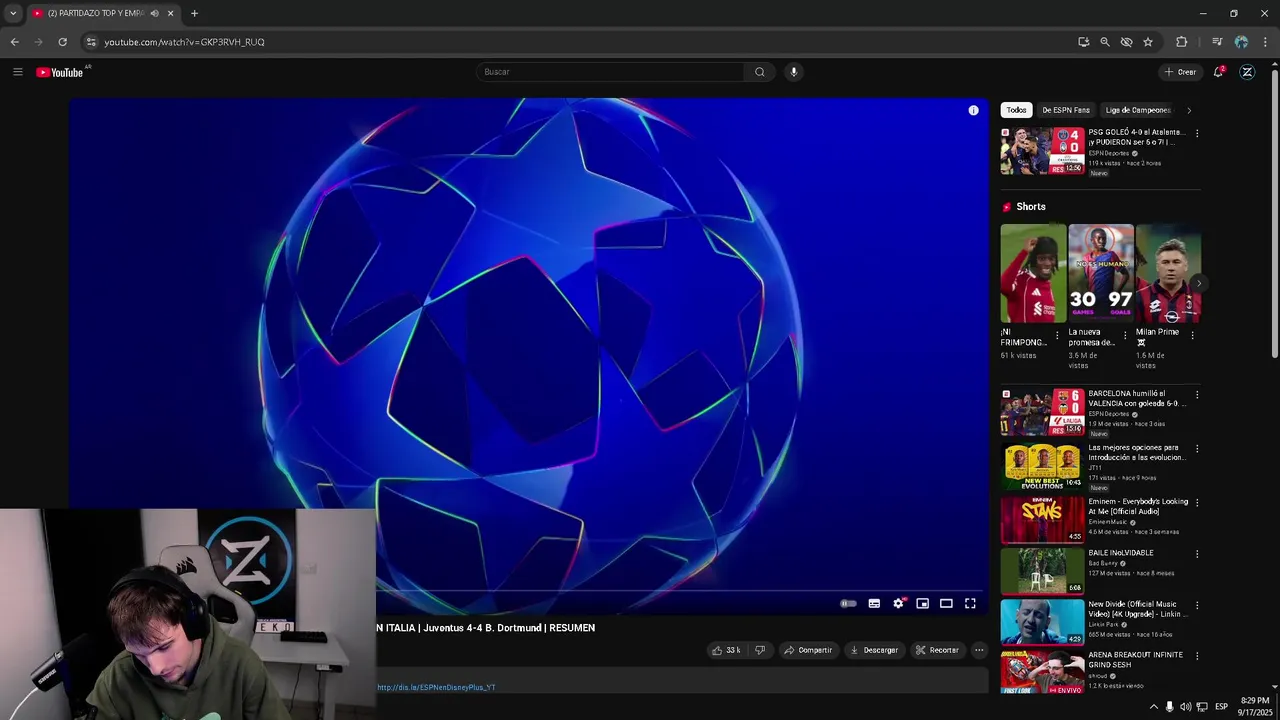Image resolution: width=1280 pixels, height=720 pixels.
Task: Open options for BAILE INoLVIDABLE video
Action: (x=1197, y=554)
